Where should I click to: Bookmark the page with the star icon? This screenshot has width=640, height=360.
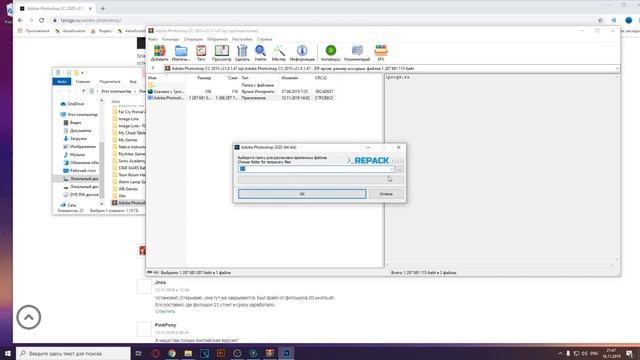600,20
